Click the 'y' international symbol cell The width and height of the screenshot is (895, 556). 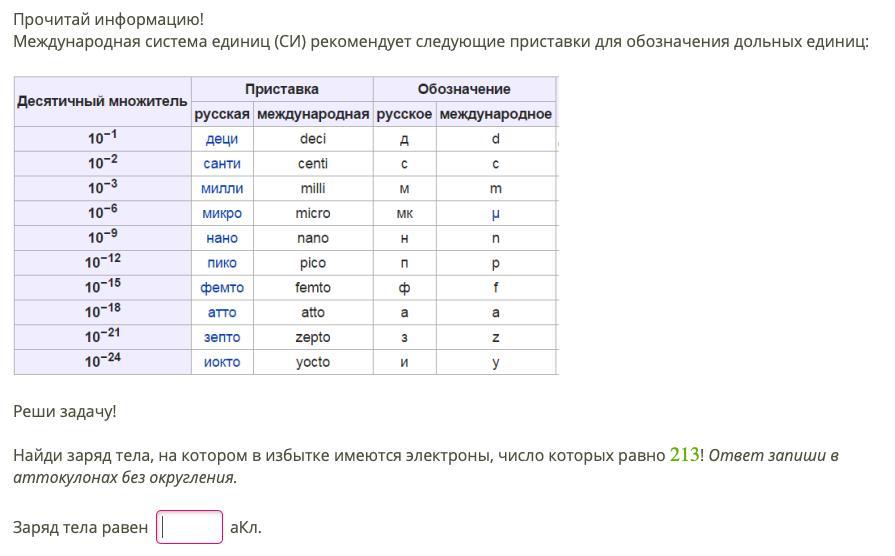click(495, 362)
